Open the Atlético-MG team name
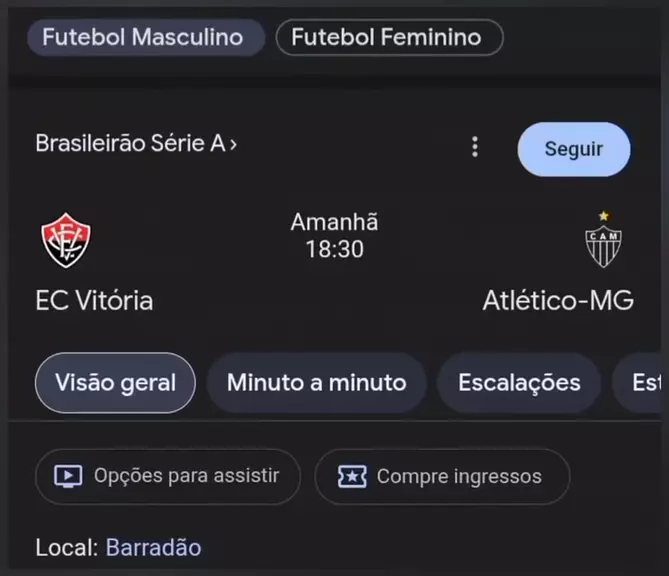The width and height of the screenshot is (669, 576). click(558, 300)
